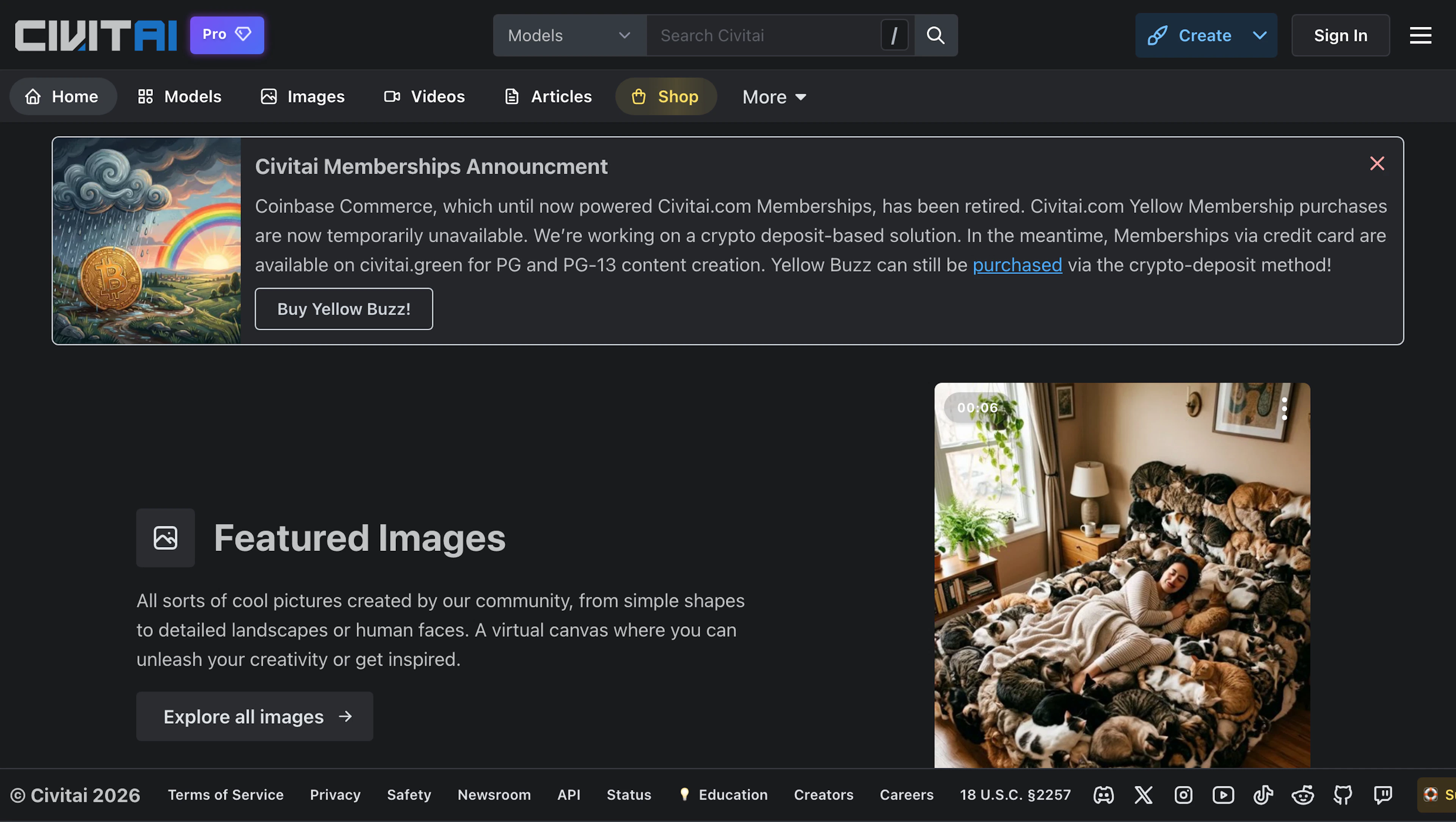Open the Reddit footer icon
The width and height of the screenshot is (1456, 822).
pos(1303,795)
